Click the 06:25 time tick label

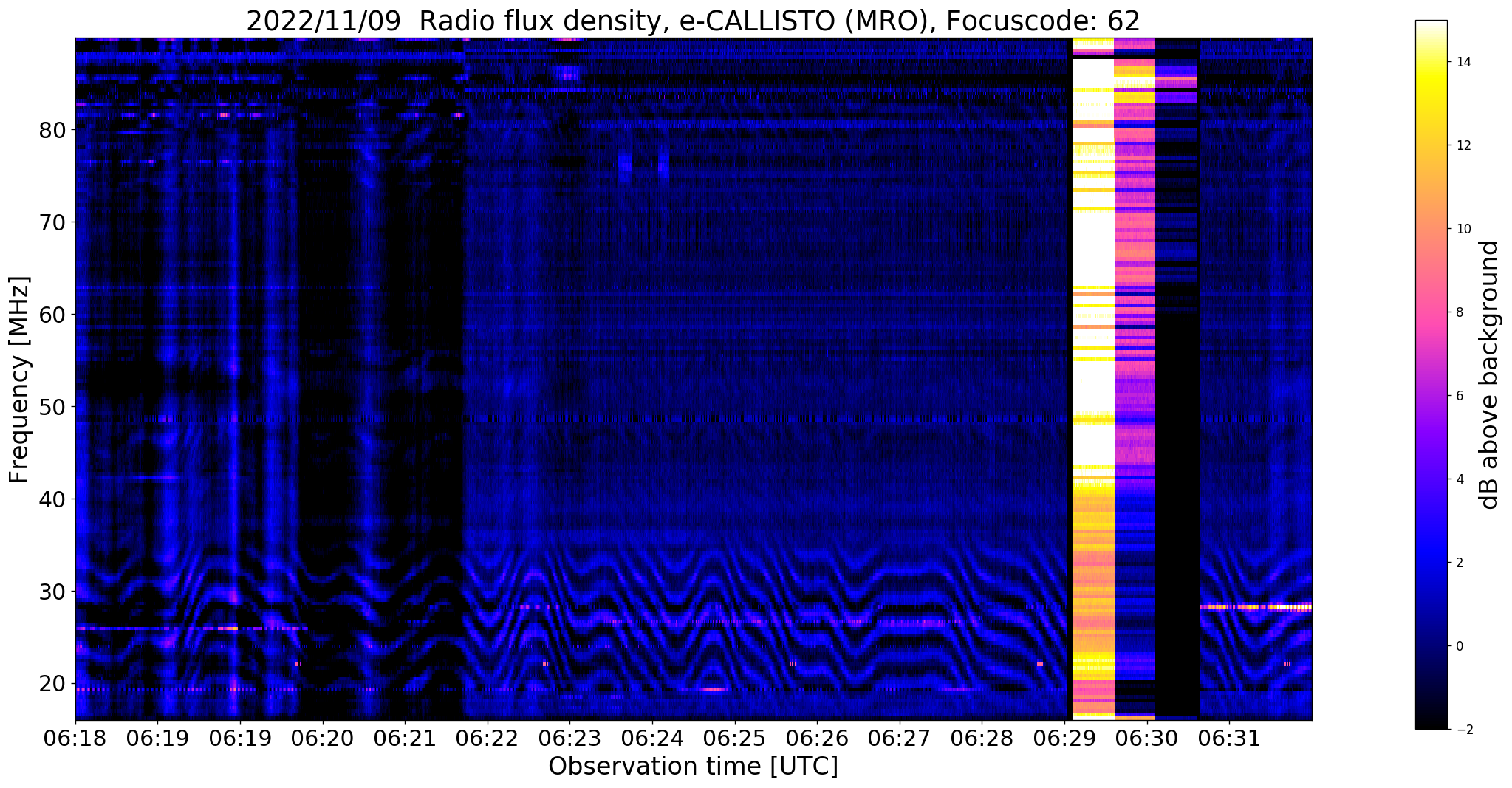point(734,737)
